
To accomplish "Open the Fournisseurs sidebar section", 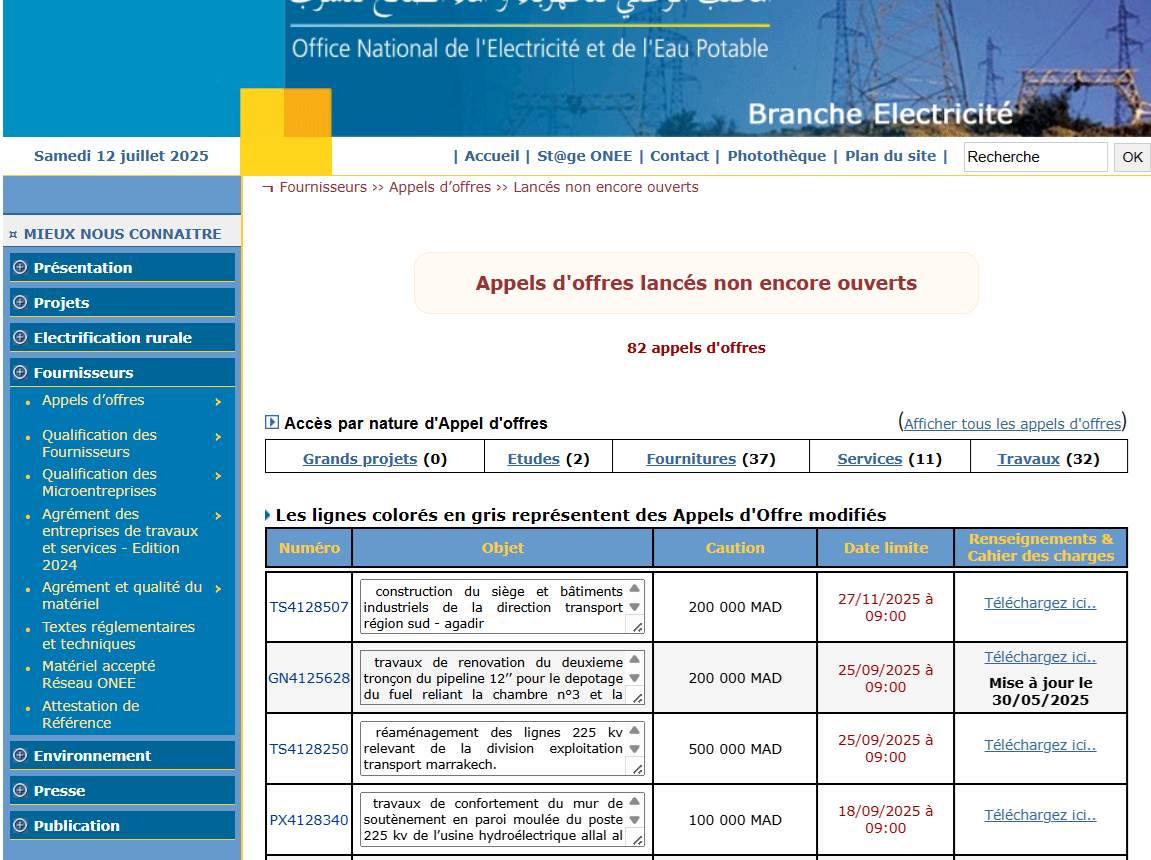I will (x=123, y=372).
